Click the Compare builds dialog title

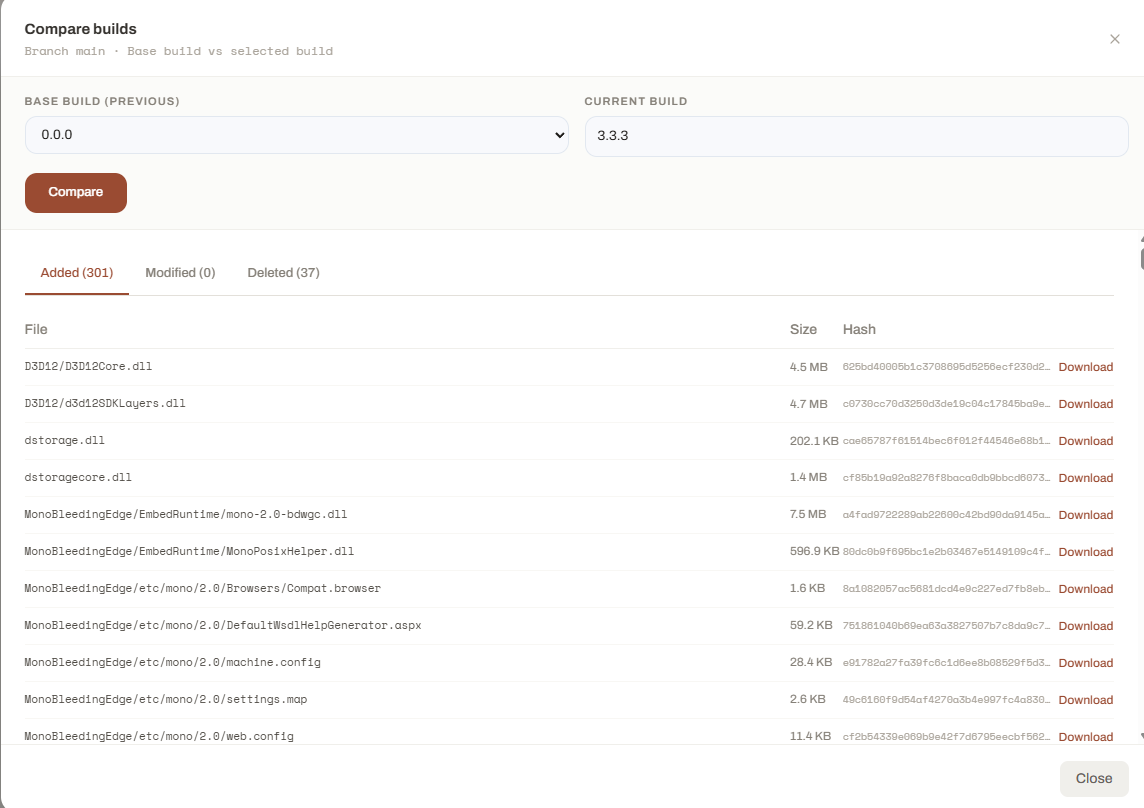(80, 29)
